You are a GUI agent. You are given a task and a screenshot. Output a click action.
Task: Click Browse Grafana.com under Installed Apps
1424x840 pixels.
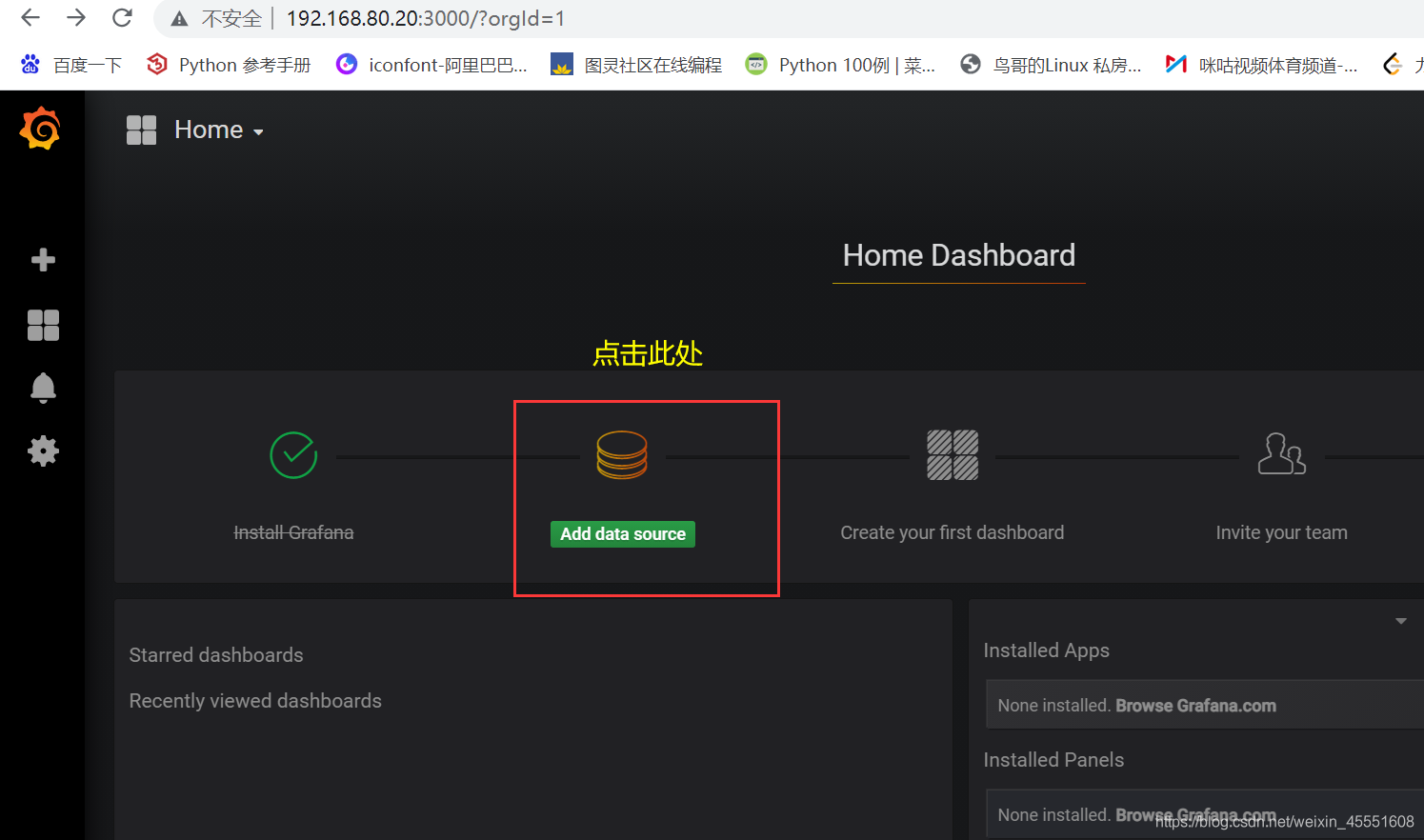[1195, 706]
